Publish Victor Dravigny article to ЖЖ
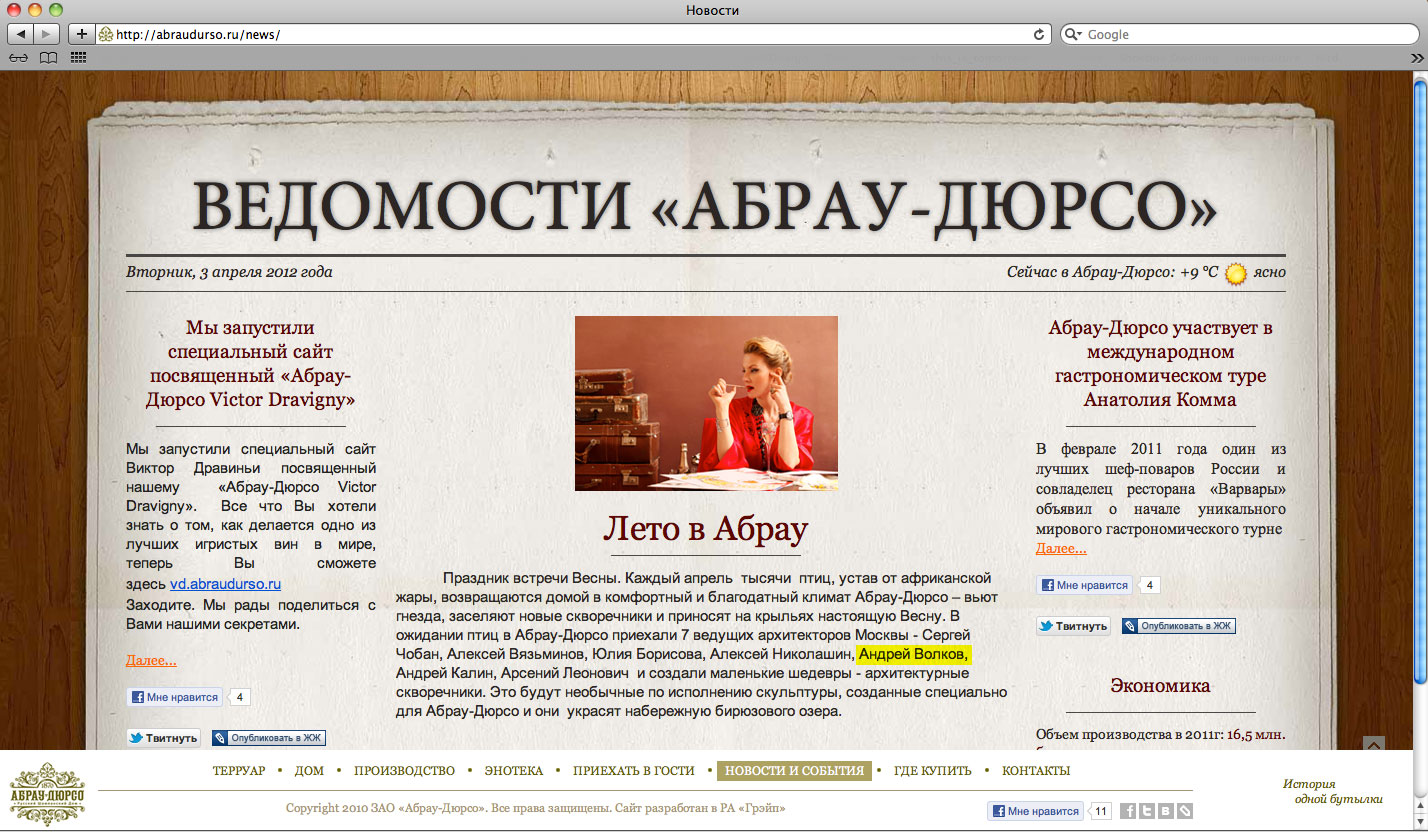1428x832 pixels. [x=269, y=738]
